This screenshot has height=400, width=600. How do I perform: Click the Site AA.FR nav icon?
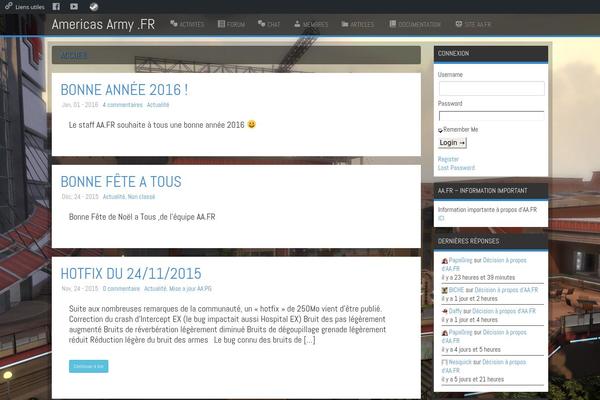tap(459, 24)
